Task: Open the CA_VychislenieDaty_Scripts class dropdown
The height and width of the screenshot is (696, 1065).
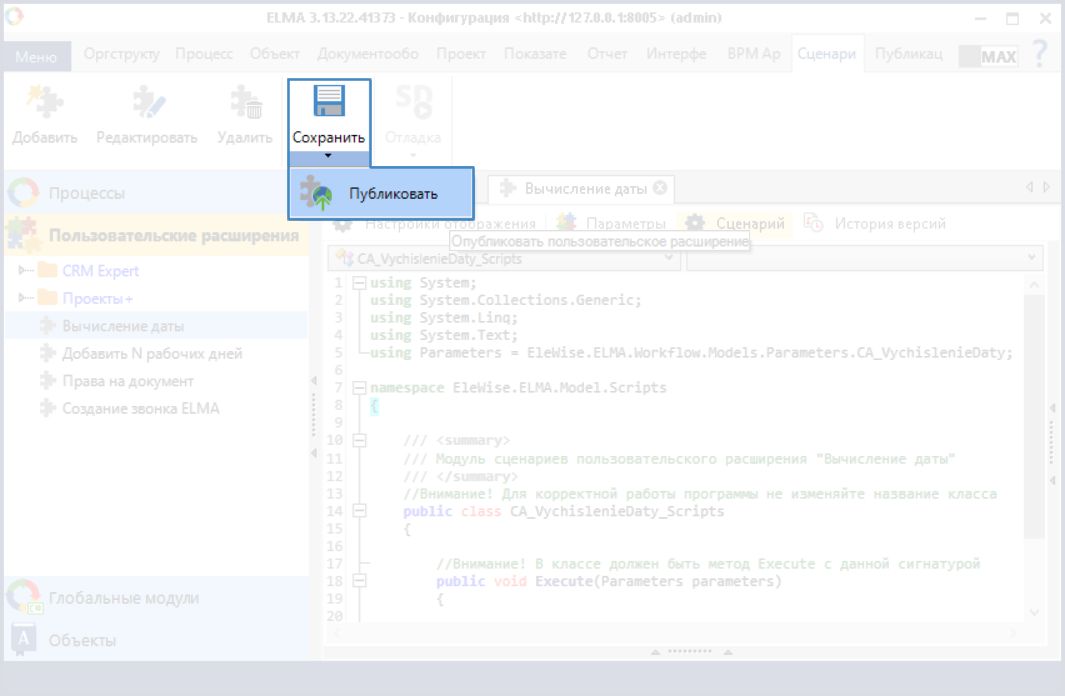Action: pos(504,259)
